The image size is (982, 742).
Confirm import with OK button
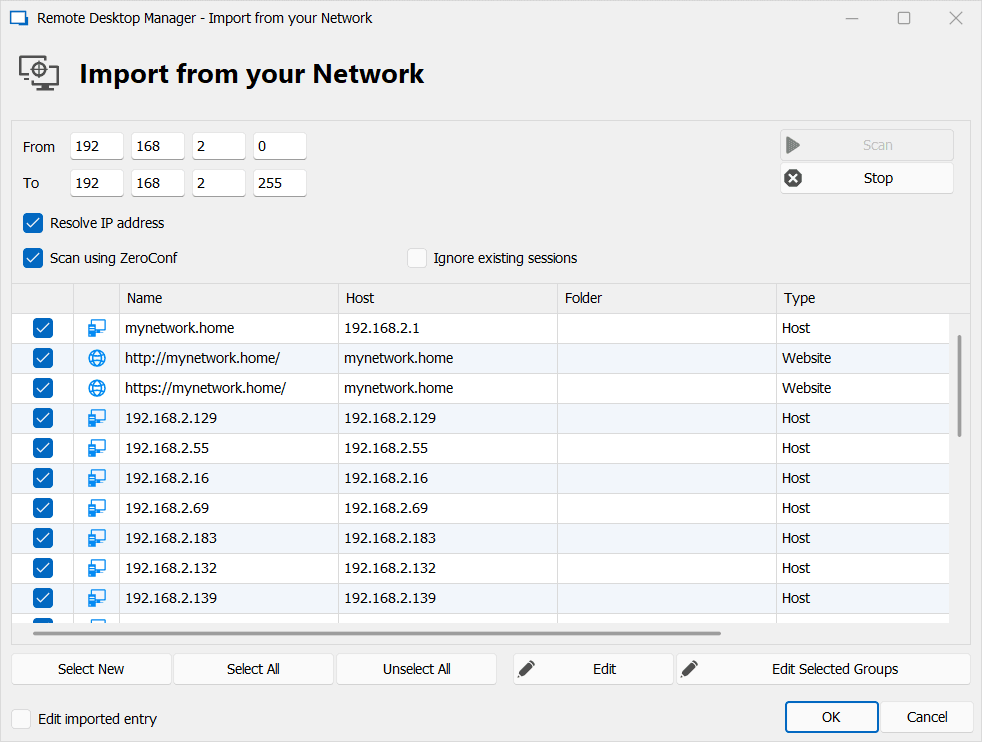[832, 717]
